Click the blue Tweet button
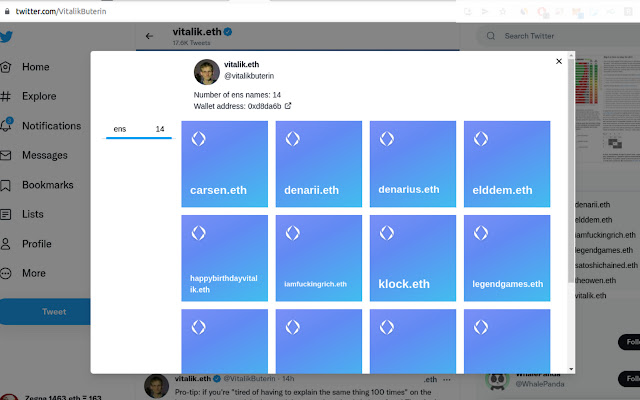The image size is (640, 400). point(45,312)
